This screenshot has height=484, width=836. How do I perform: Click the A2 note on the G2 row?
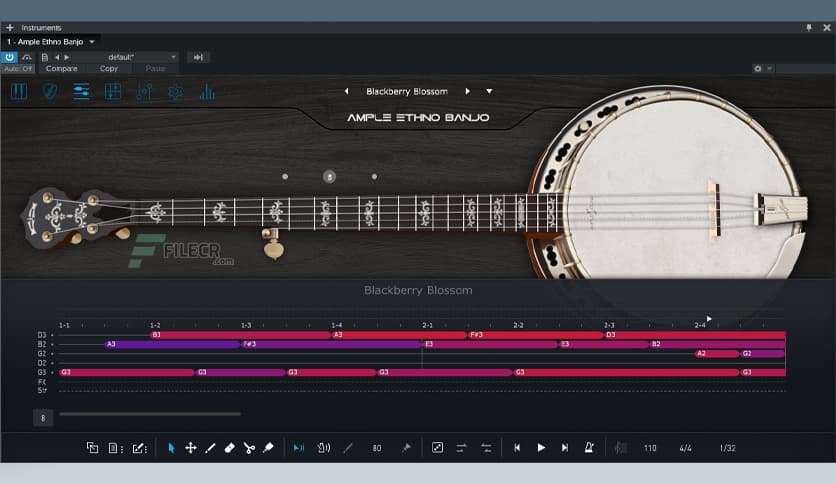pos(718,353)
